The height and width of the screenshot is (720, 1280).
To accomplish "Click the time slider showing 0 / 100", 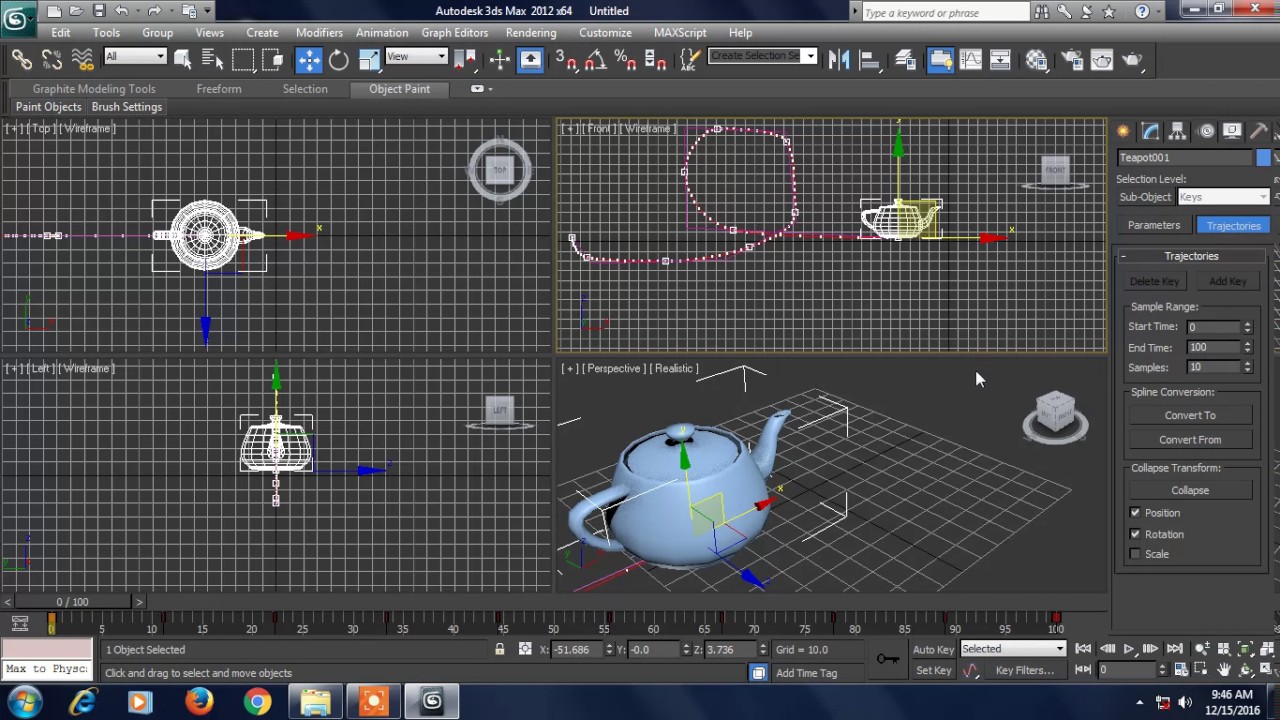I will [72, 602].
